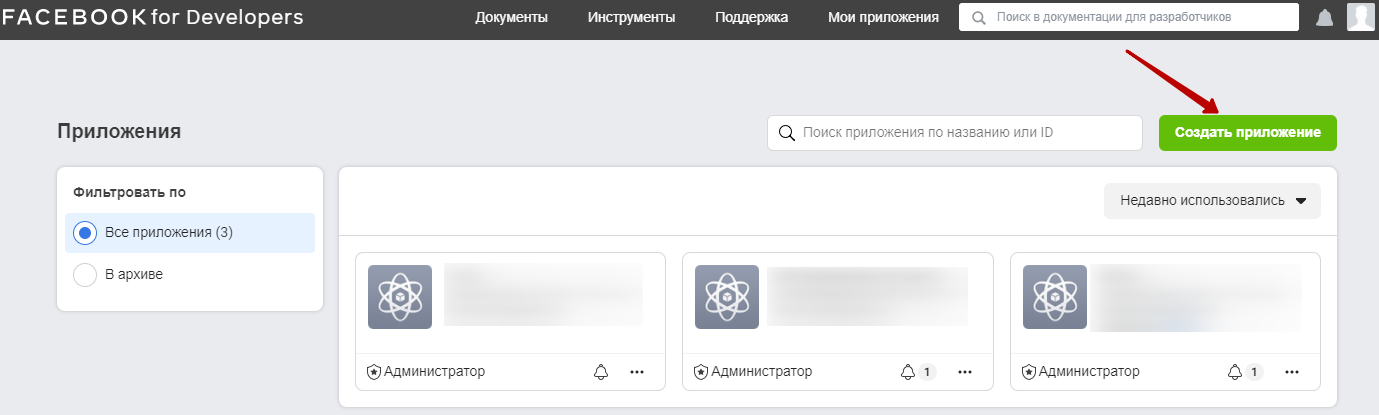Click Администратор label on the second app card
This screenshot has width=1379, height=415.
(x=762, y=371)
